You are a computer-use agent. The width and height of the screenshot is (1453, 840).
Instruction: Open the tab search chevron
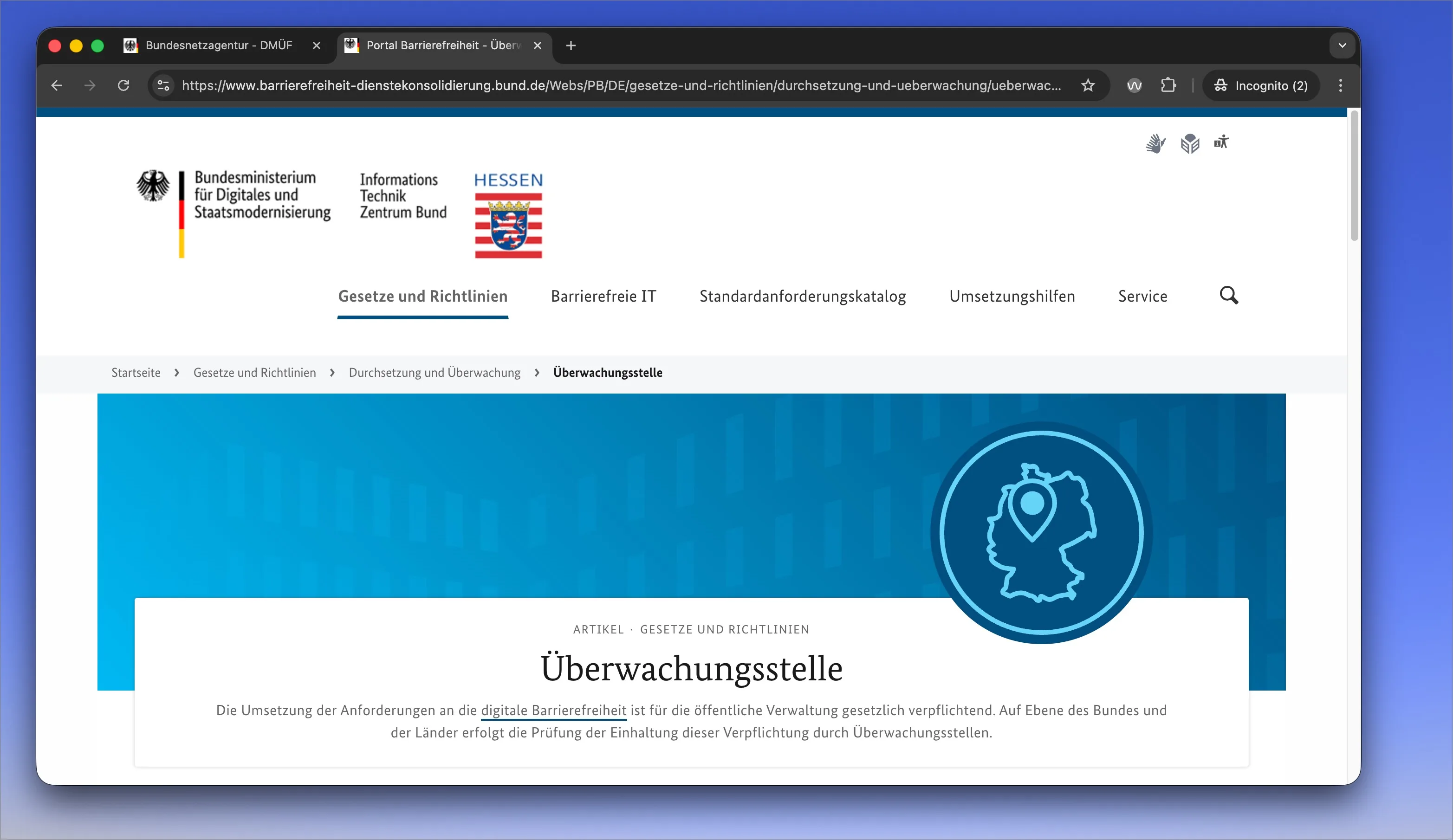point(1342,45)
